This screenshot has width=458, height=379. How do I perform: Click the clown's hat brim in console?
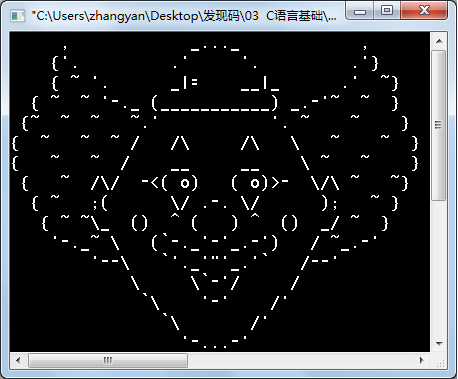point(214,103)
